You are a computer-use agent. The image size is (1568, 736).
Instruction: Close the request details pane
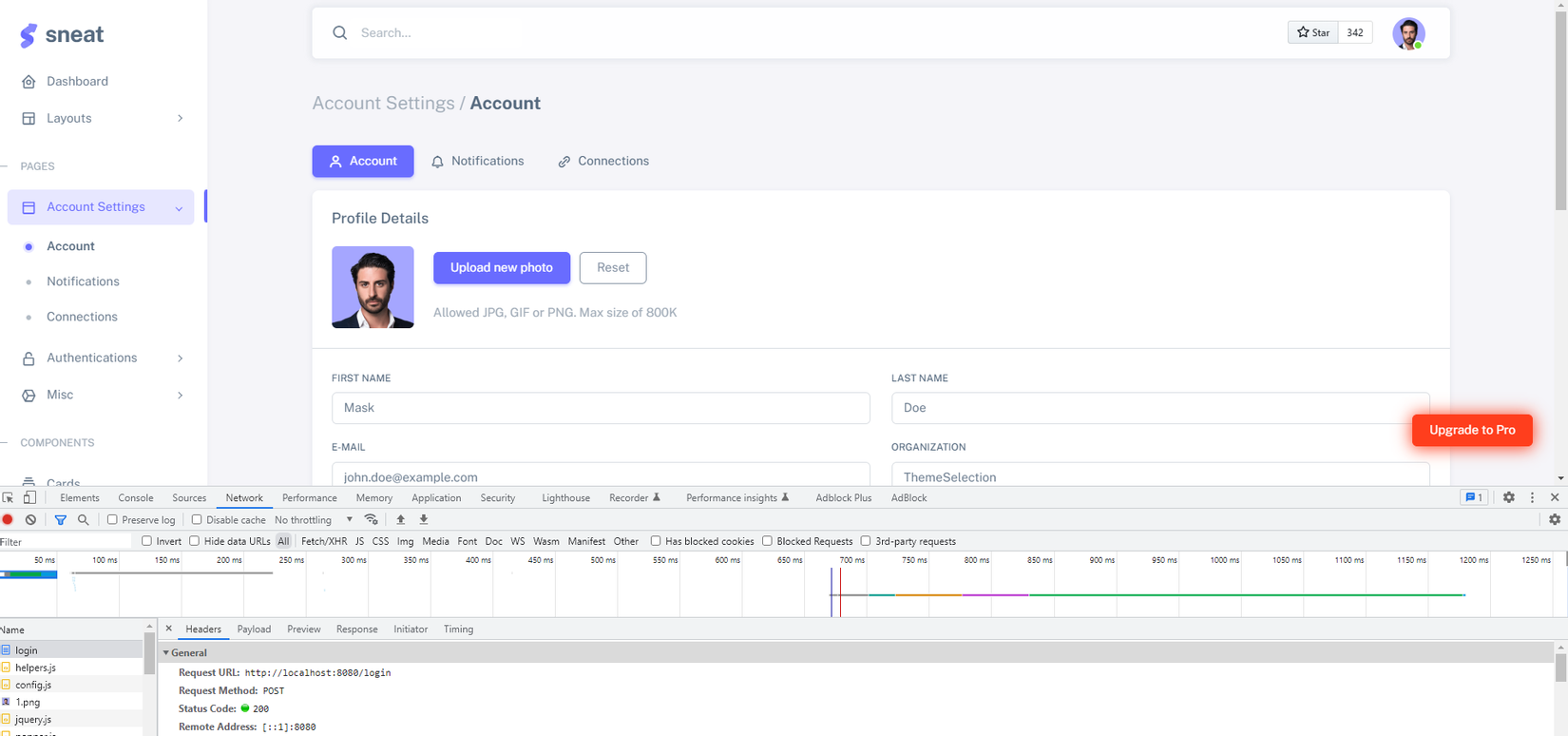click(168, 629)
